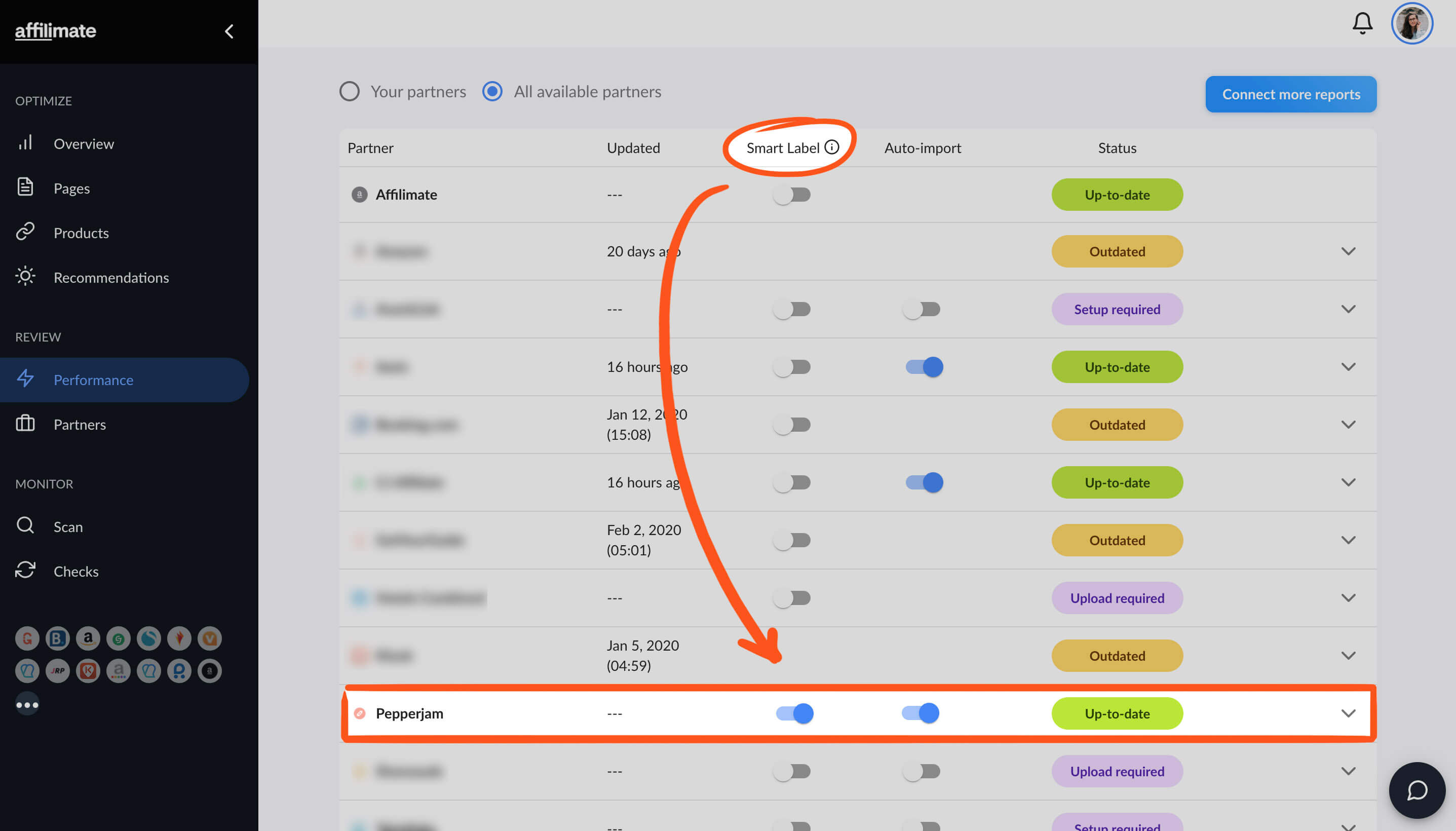Viewport: 1456px width, 831px height.
Task: Select the 'Your partners' radio option
Action: click(x=349, y=91)
